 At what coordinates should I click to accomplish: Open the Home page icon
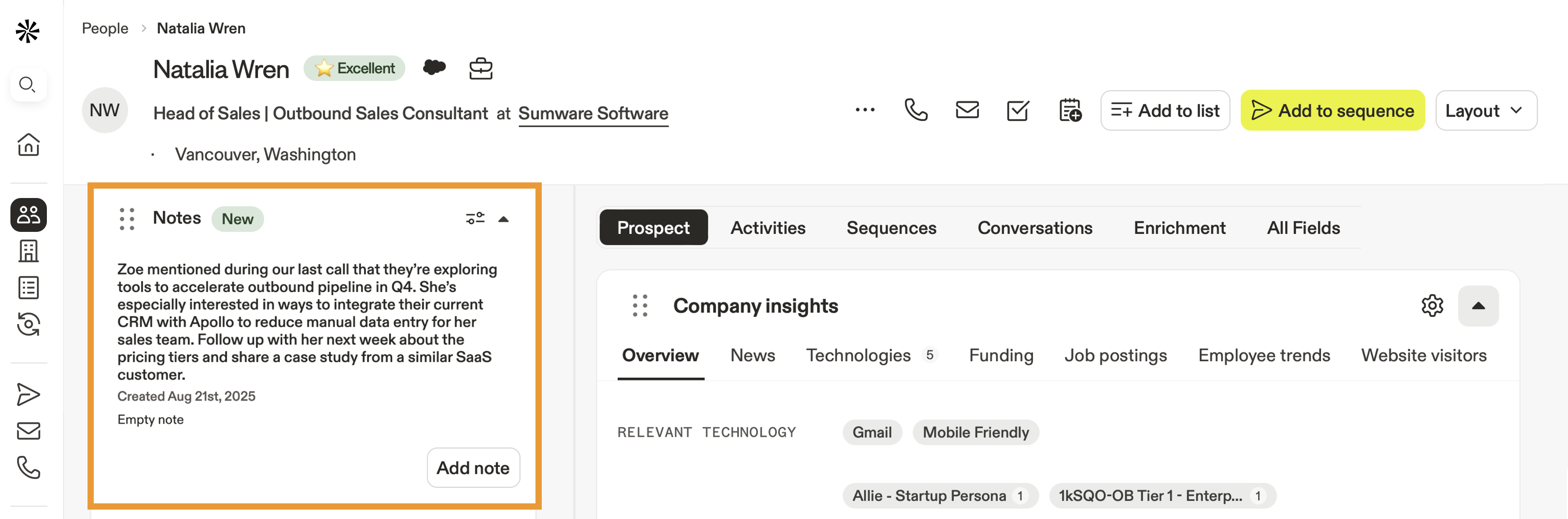coord(28,145)
